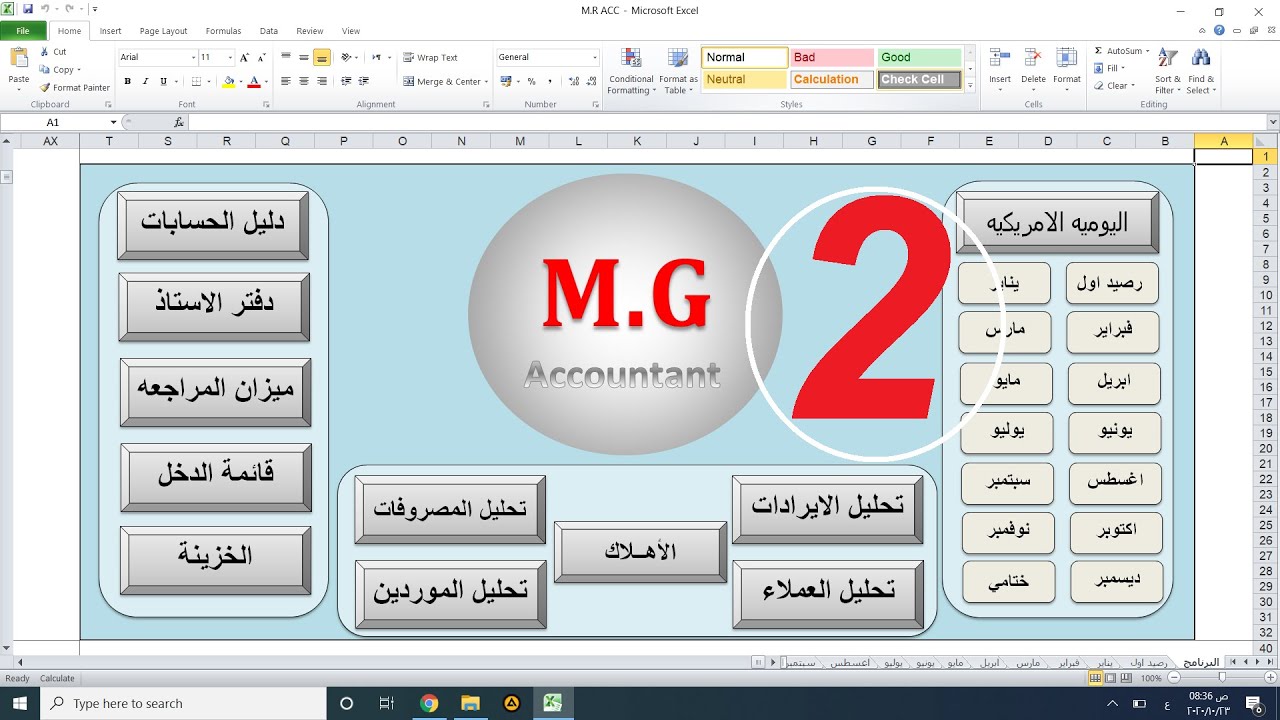Click the Align Text Left icon
1280x720 pixels.
coord(287,82)
